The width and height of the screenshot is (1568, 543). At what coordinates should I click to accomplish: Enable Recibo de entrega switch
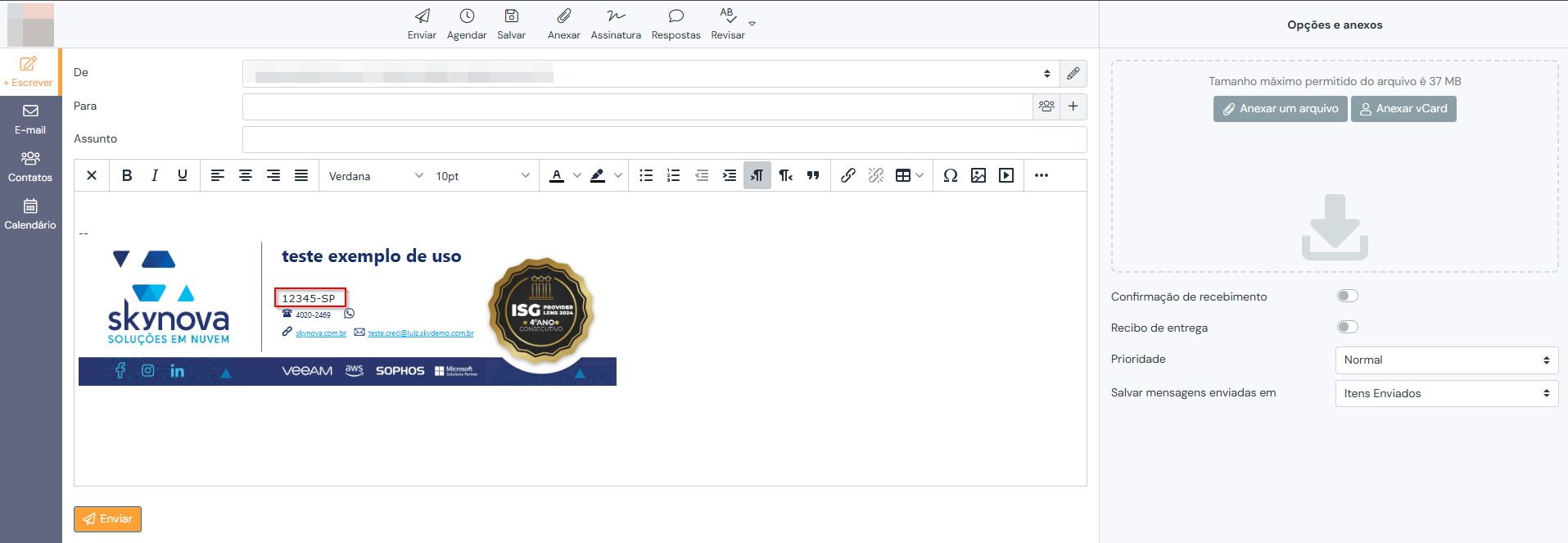click(1347, 327)
